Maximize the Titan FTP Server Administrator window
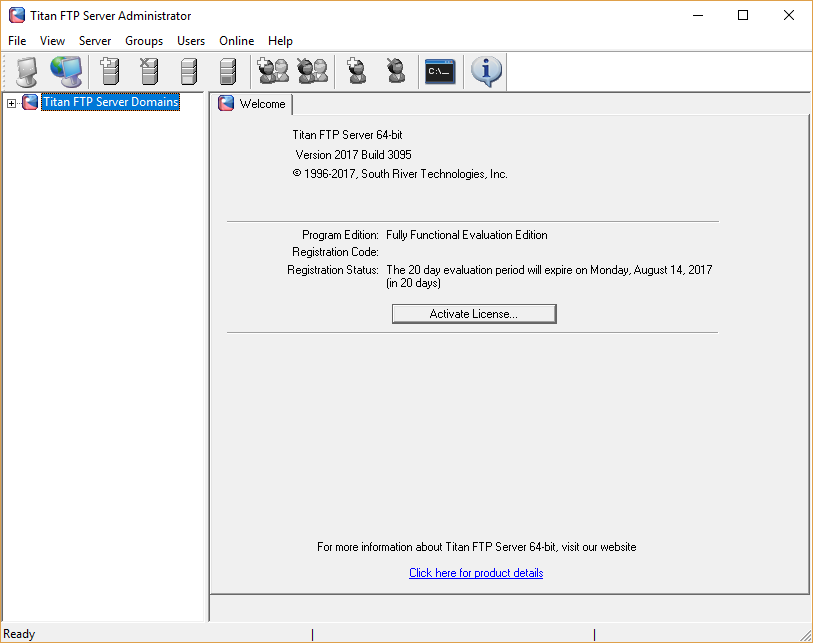This screenshot has height=643, width=813. [743, 15]
